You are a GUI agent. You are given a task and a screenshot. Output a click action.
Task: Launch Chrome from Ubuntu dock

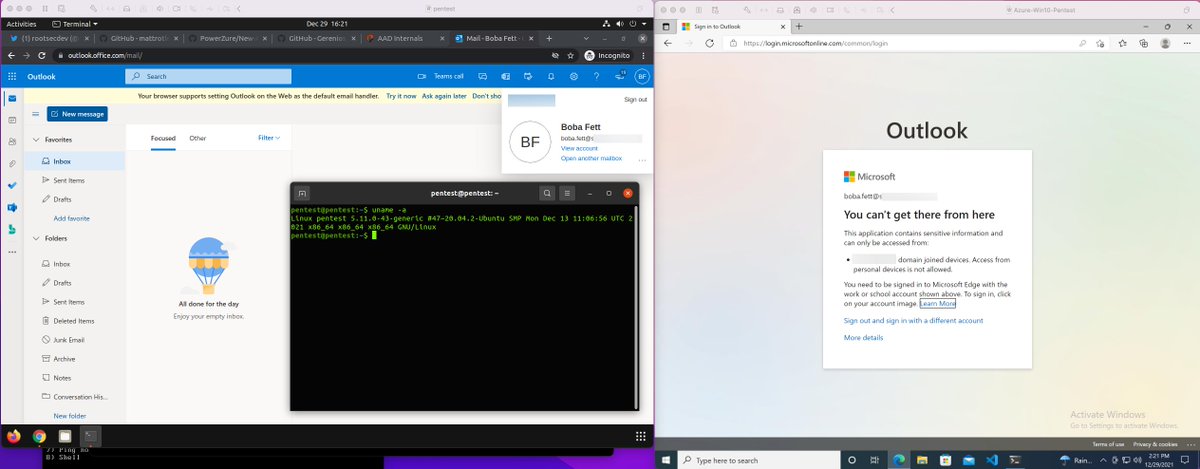[39, 436]
